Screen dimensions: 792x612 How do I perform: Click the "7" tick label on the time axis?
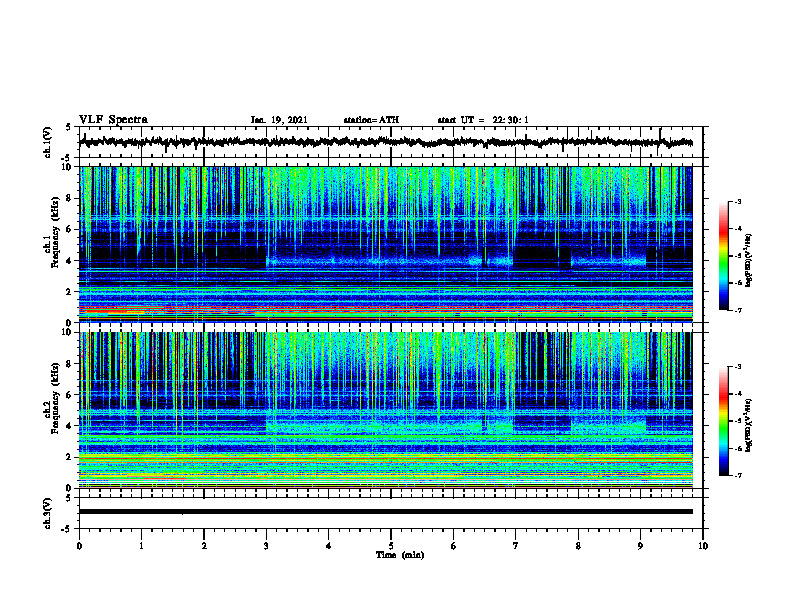516,546
